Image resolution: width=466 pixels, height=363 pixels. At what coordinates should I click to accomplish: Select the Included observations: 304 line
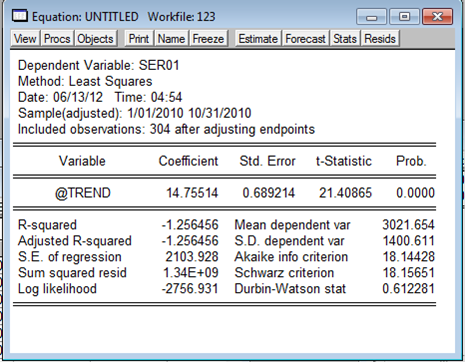pos(166,129)
